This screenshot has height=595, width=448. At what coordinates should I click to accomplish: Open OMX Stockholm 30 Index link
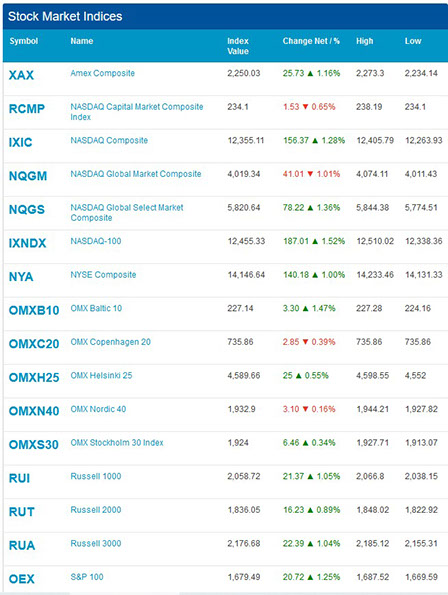point(117,443)
